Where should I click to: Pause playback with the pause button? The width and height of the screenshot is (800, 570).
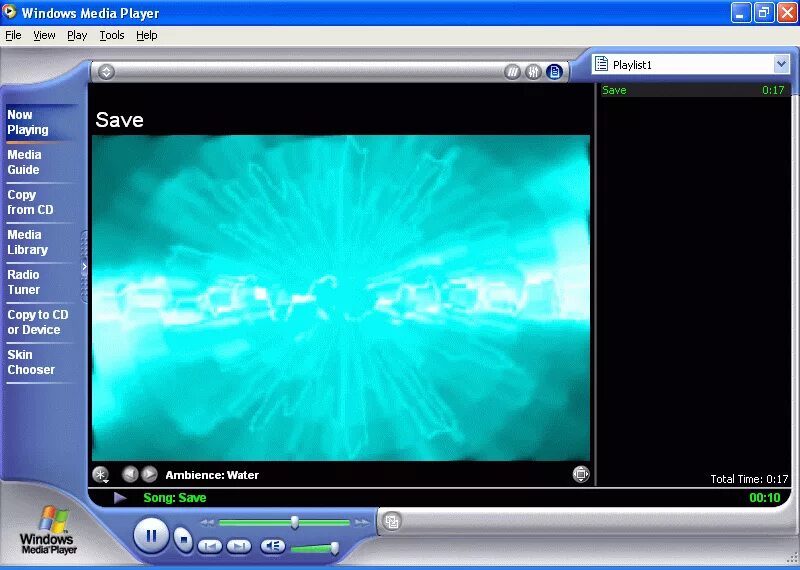click(151, 535)
